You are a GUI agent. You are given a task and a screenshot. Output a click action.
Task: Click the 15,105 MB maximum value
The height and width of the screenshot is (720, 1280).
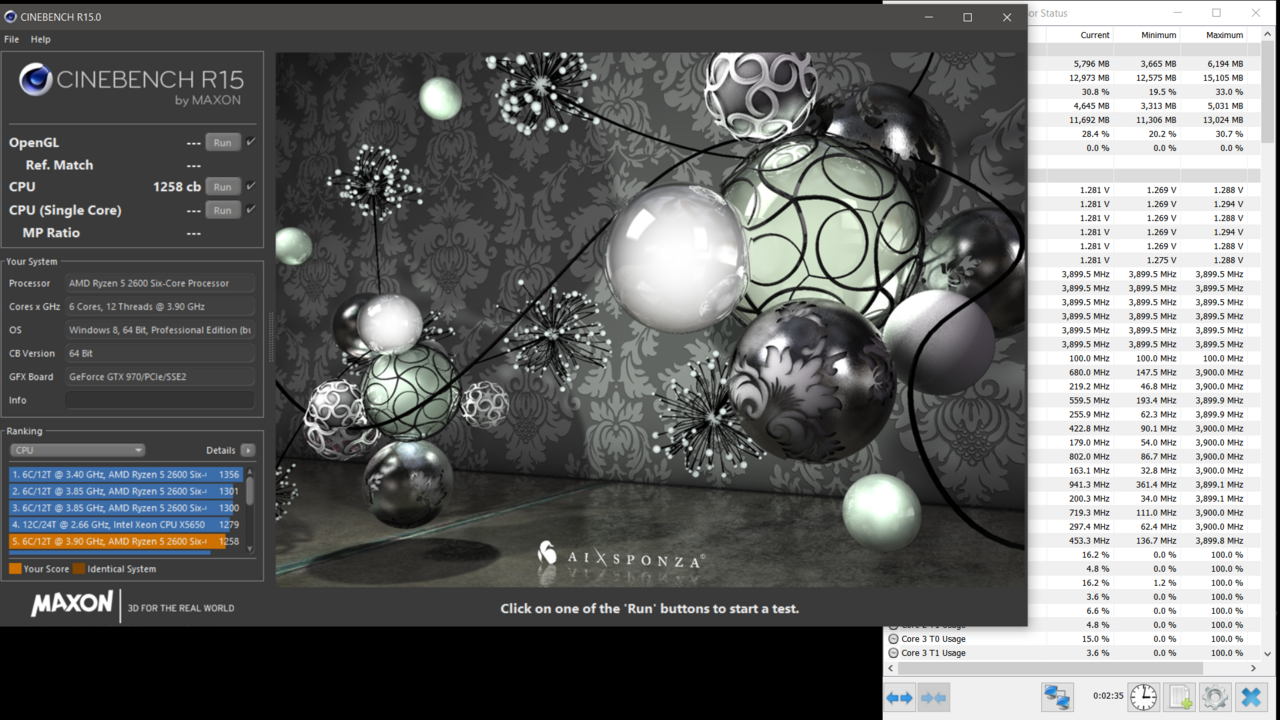click(x=1223, y=78)
